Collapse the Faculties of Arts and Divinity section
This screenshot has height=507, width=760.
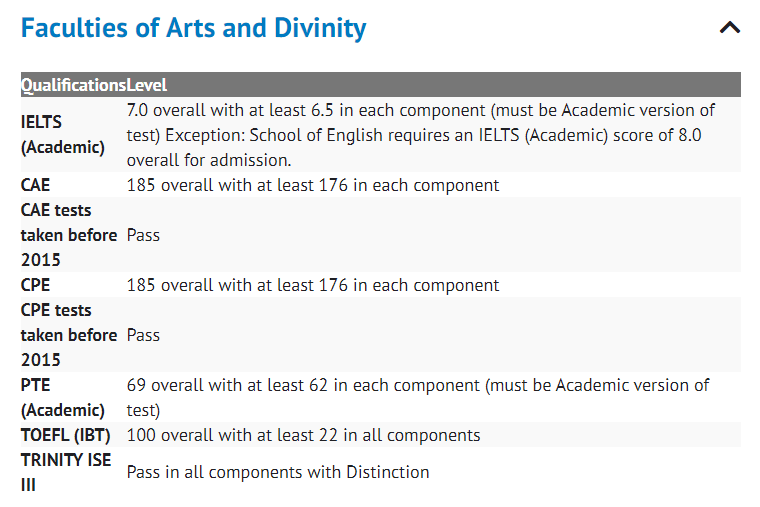coord(730,28)
